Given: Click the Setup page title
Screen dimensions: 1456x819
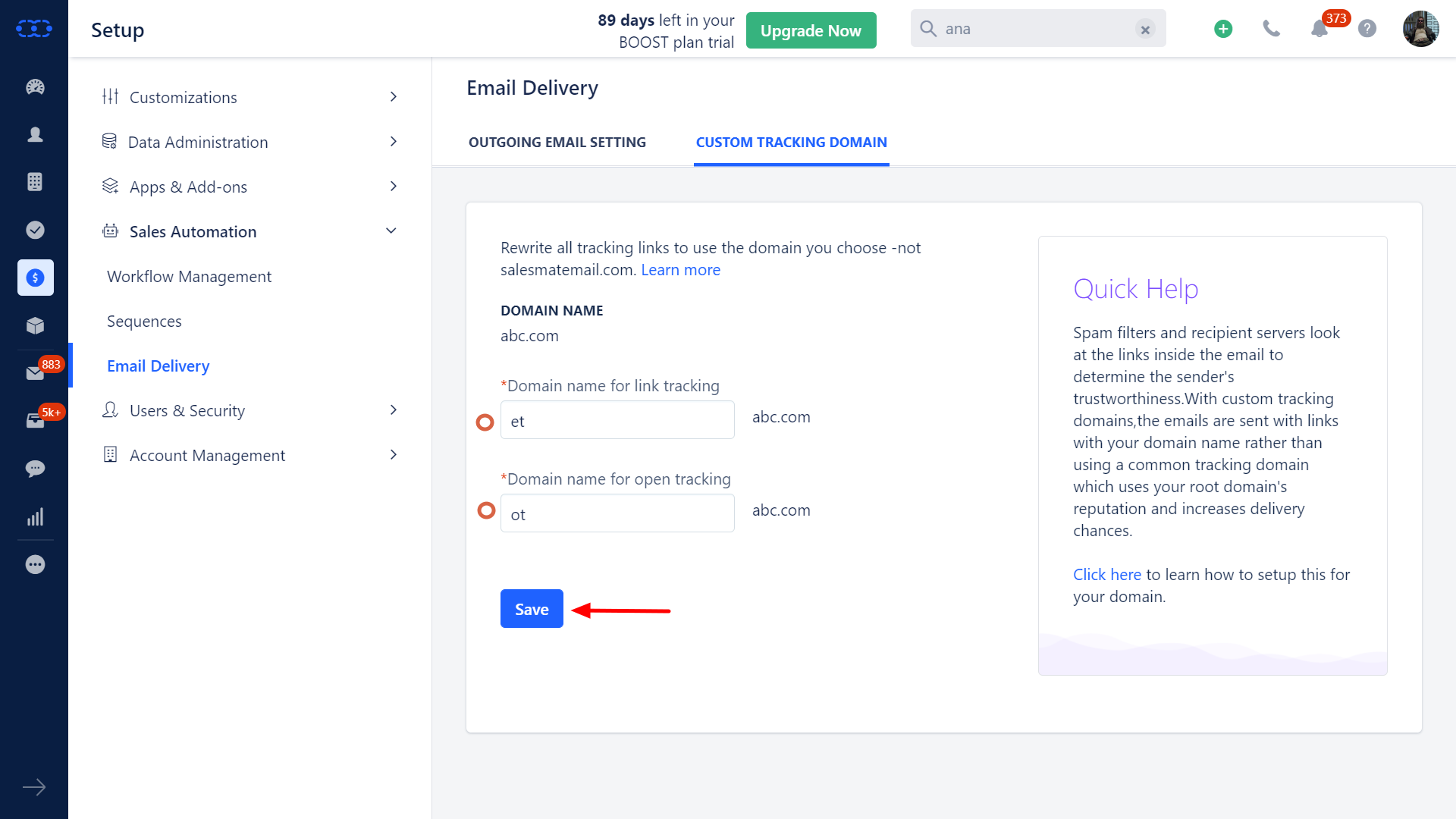Looking at the screenshot, I should [x=118, y=30].
